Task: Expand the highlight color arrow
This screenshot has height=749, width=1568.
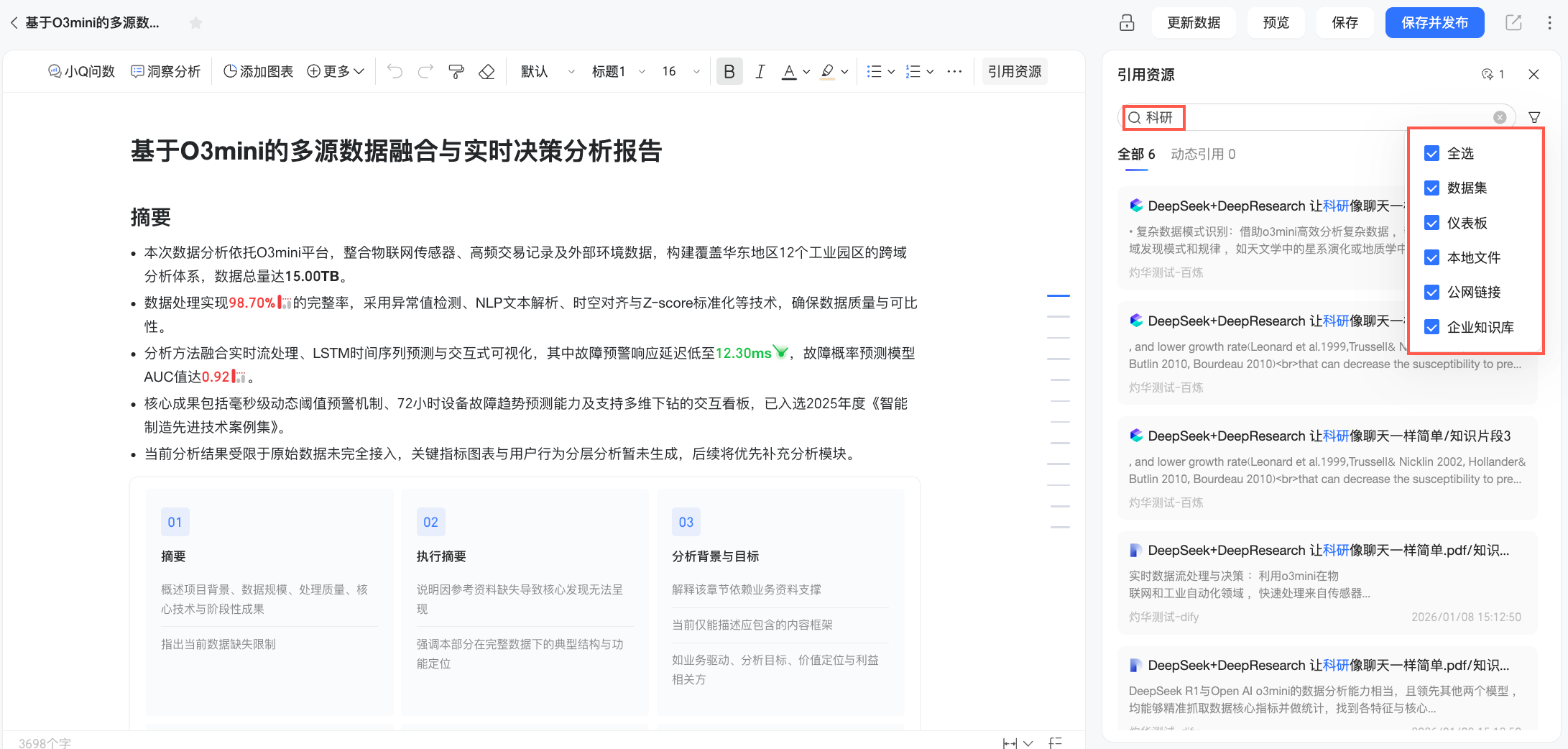Action: [x=844, y=71]
